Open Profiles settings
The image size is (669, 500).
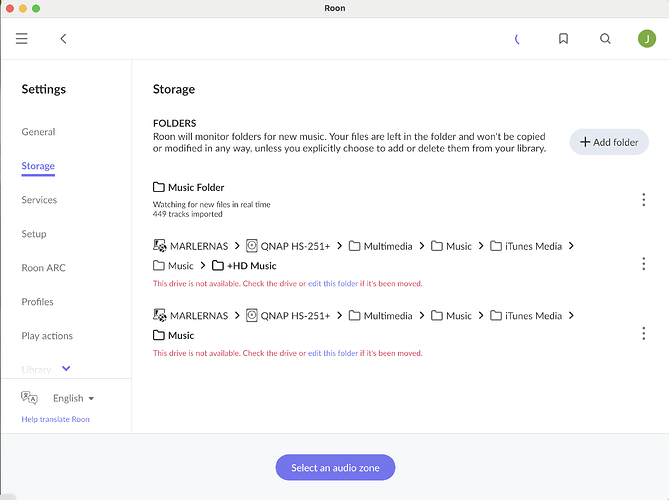point(38,302)
